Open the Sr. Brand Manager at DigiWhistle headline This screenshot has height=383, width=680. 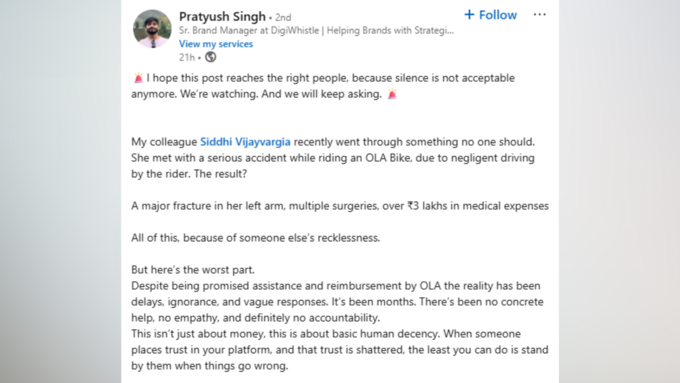[316, 30]
